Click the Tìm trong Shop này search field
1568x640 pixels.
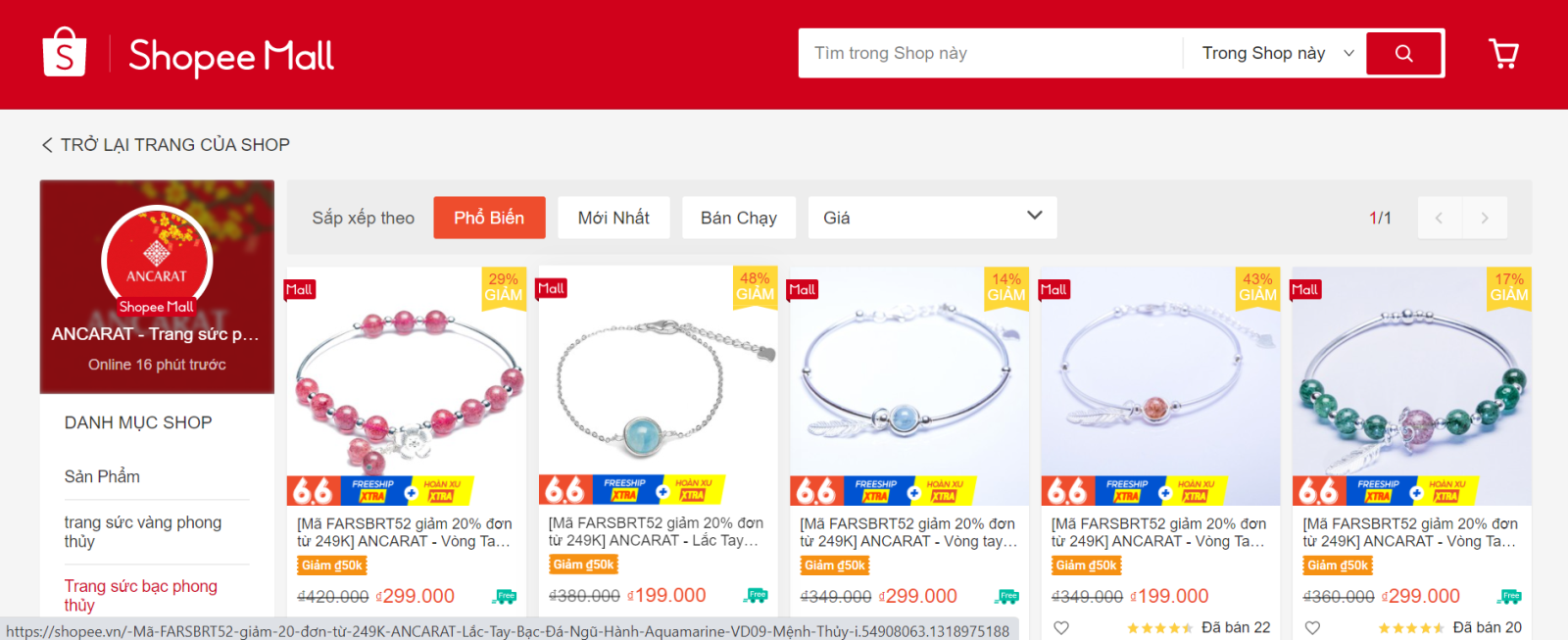point(992,53)
